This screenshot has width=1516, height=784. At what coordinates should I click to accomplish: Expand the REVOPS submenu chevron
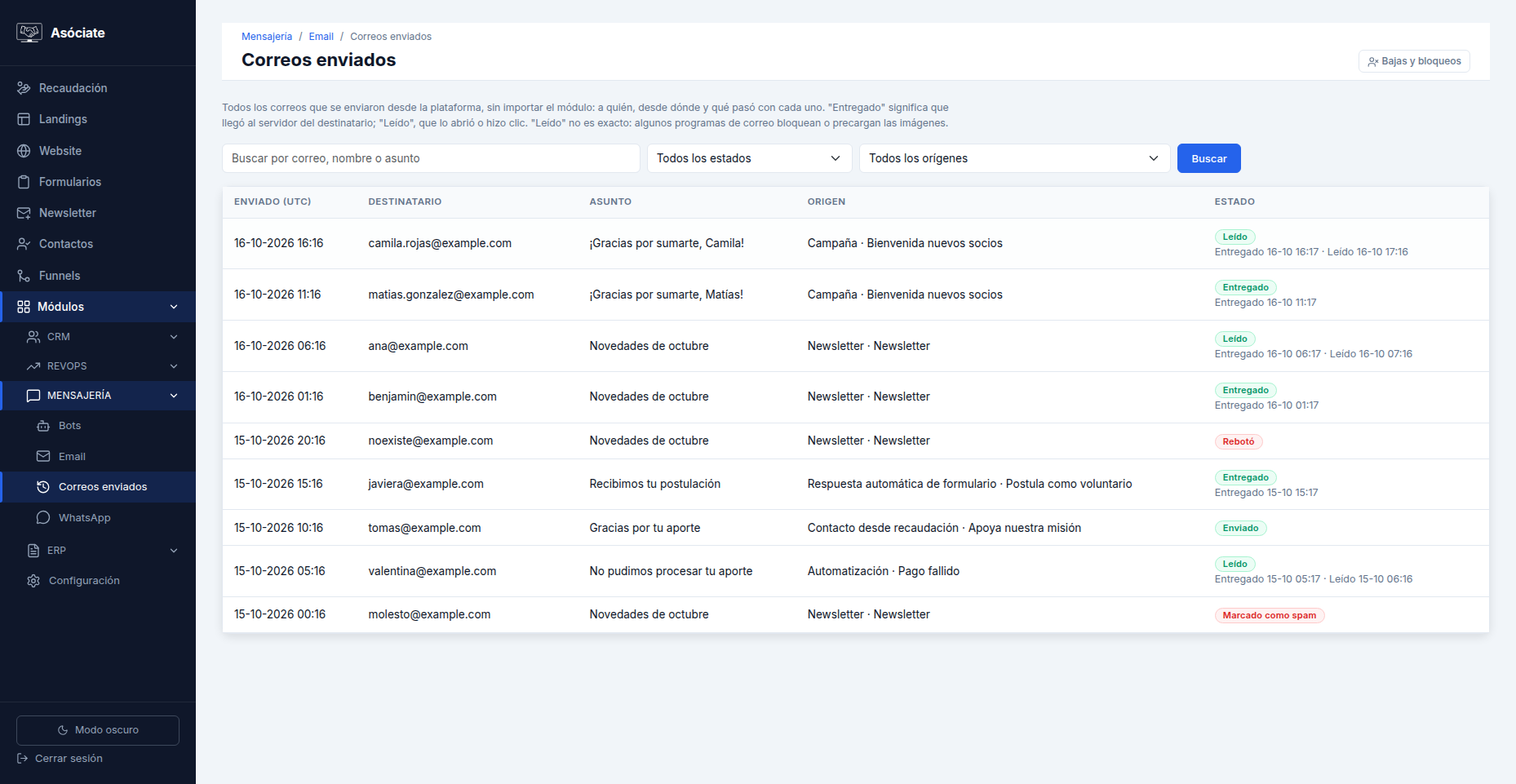174,366
